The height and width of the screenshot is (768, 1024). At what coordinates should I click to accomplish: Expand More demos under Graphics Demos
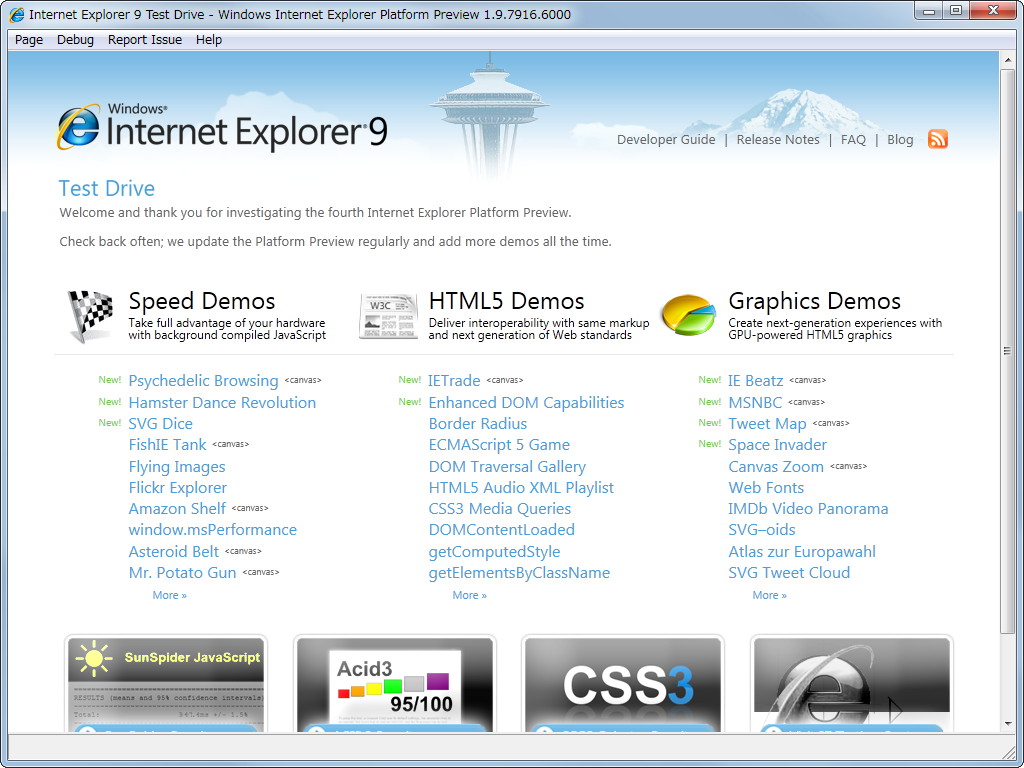[x=768, y=594]
